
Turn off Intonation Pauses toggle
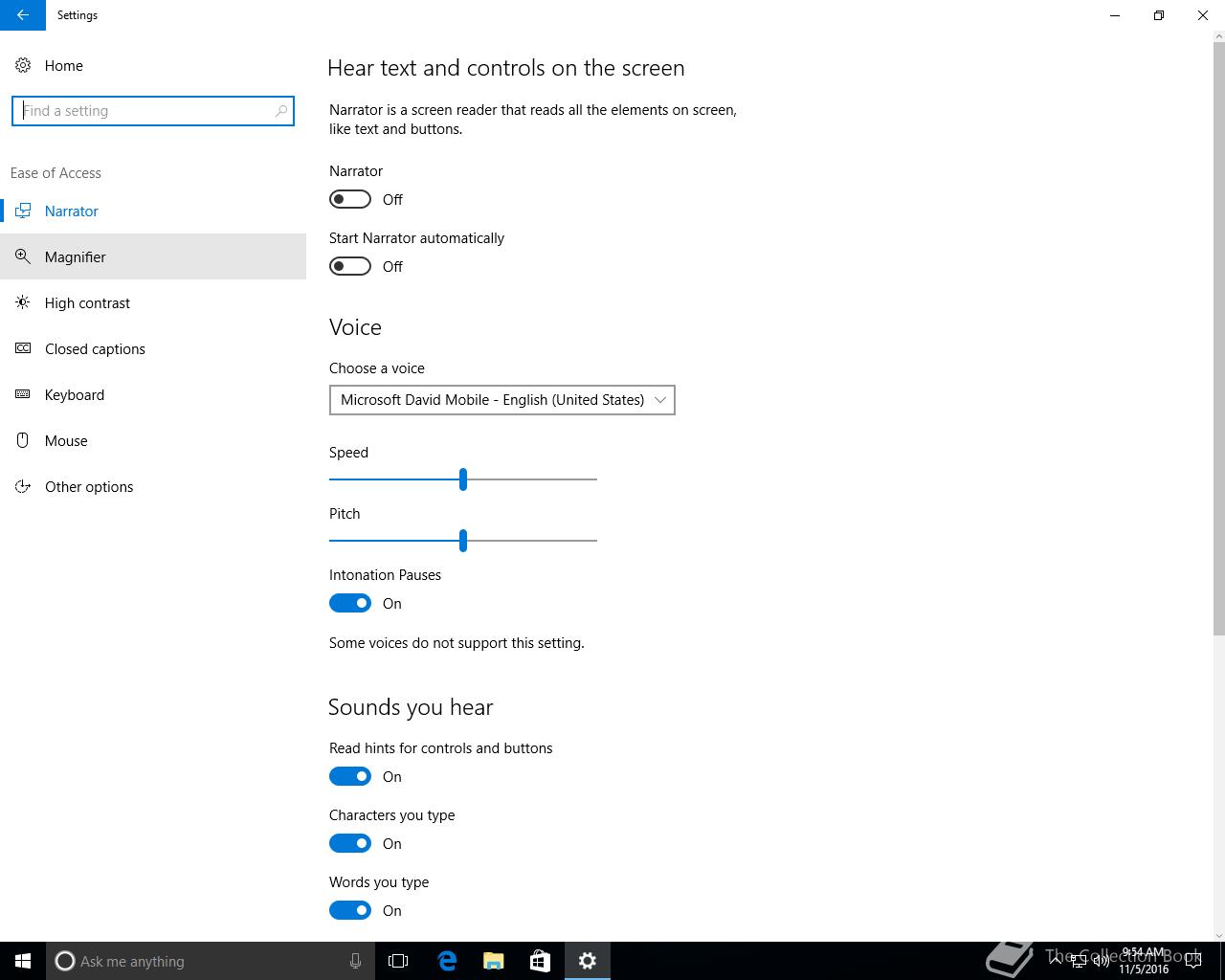(350, 603)
